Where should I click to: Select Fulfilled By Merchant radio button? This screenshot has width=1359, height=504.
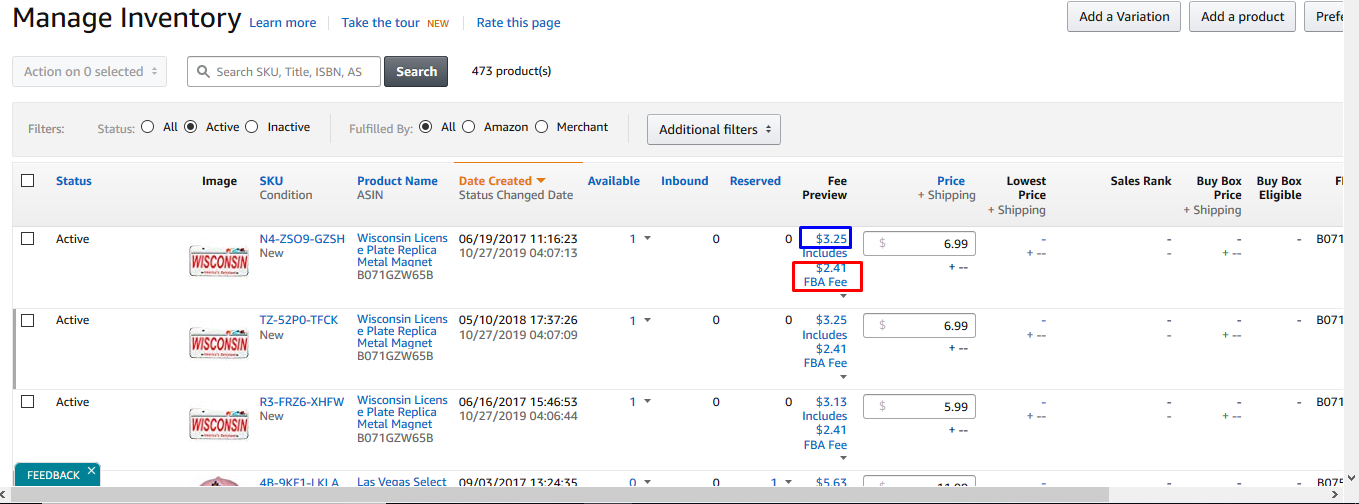542,127
